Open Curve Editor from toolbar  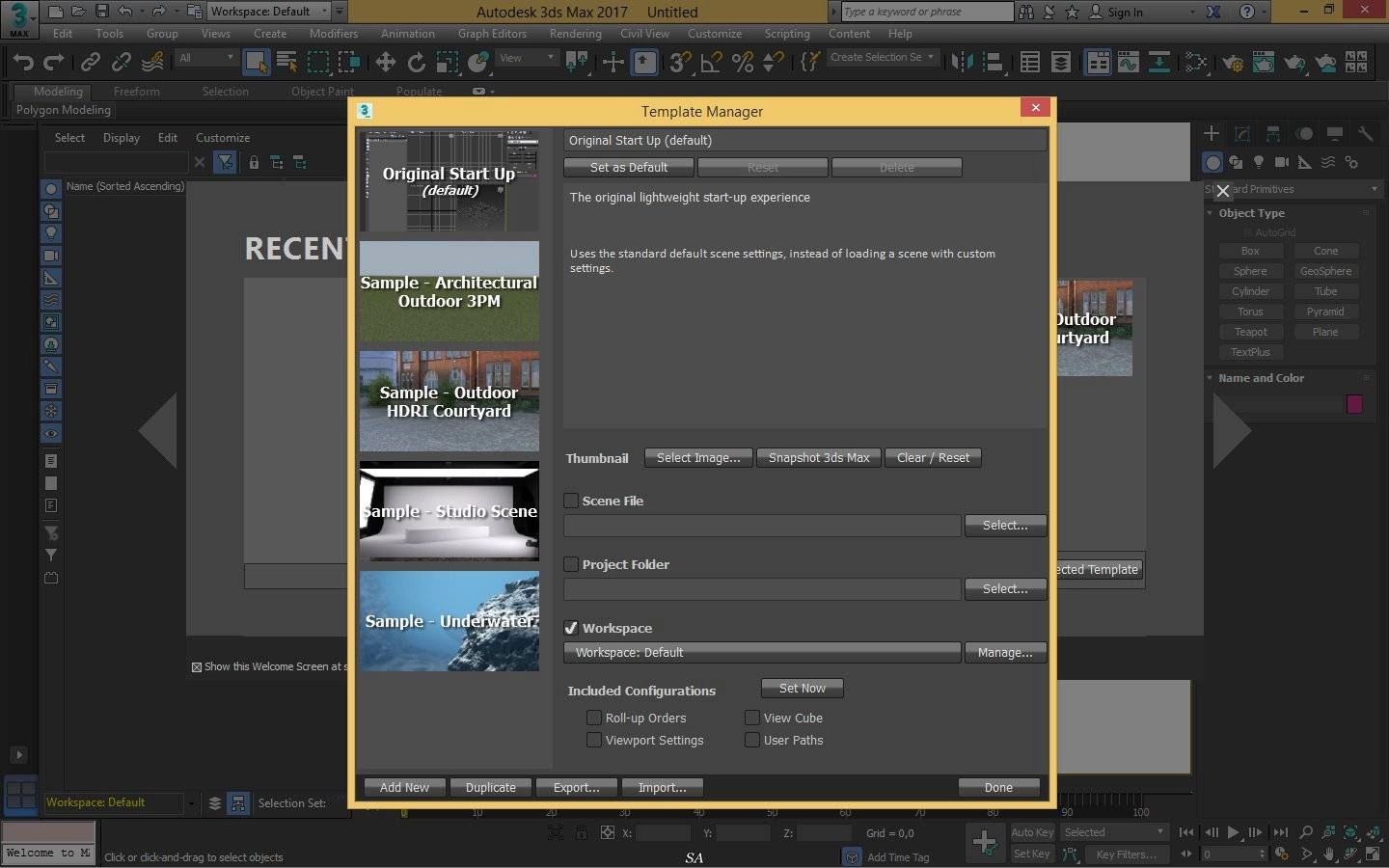[1129, 62]
